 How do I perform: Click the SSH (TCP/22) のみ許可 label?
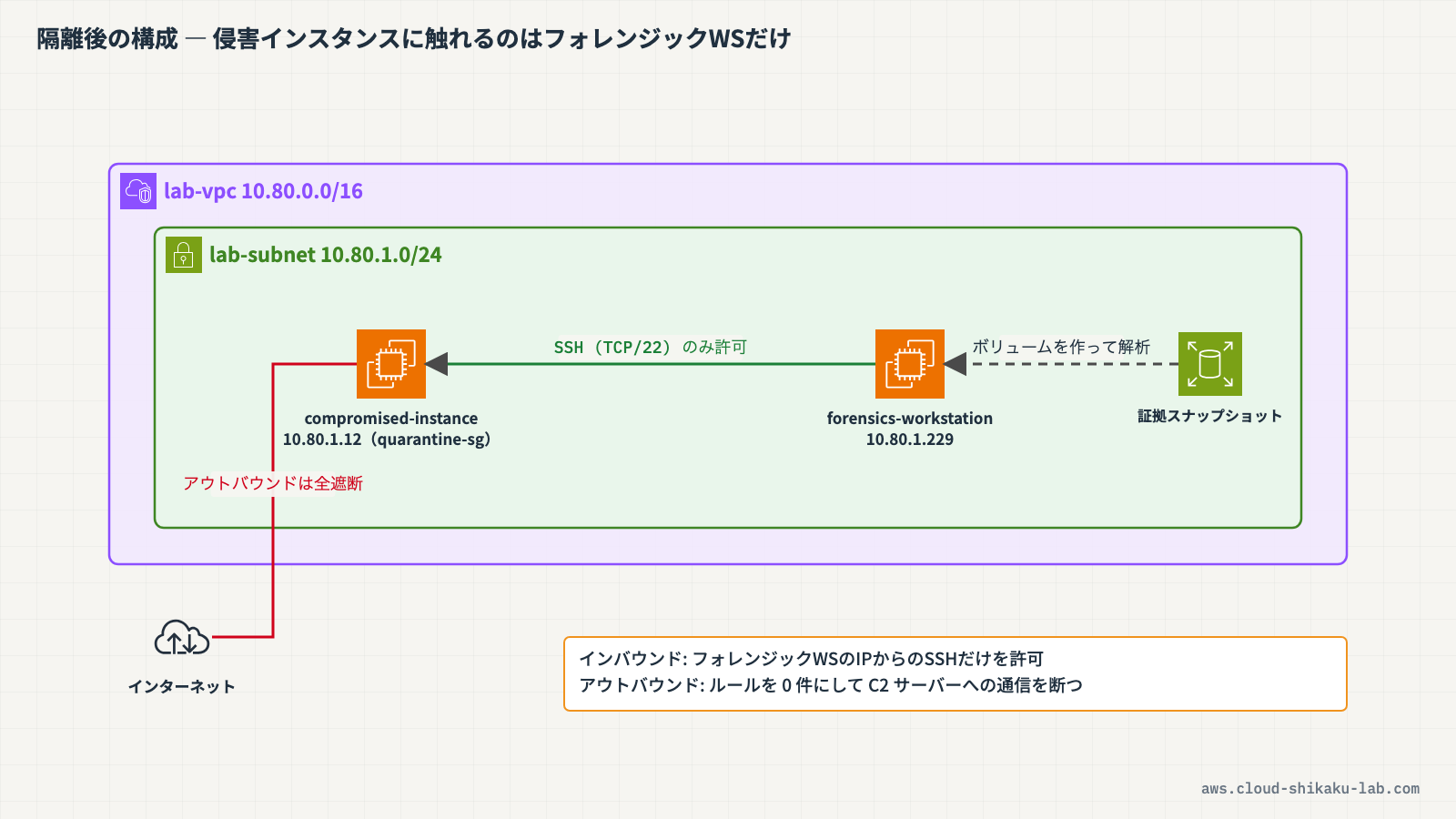coord(651,347)
